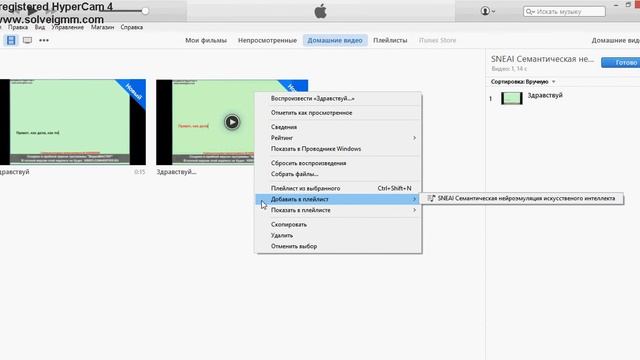Expand the 'Показать в плейлисте' submenu
Screen dimensions: 640x360
[338, 210]
